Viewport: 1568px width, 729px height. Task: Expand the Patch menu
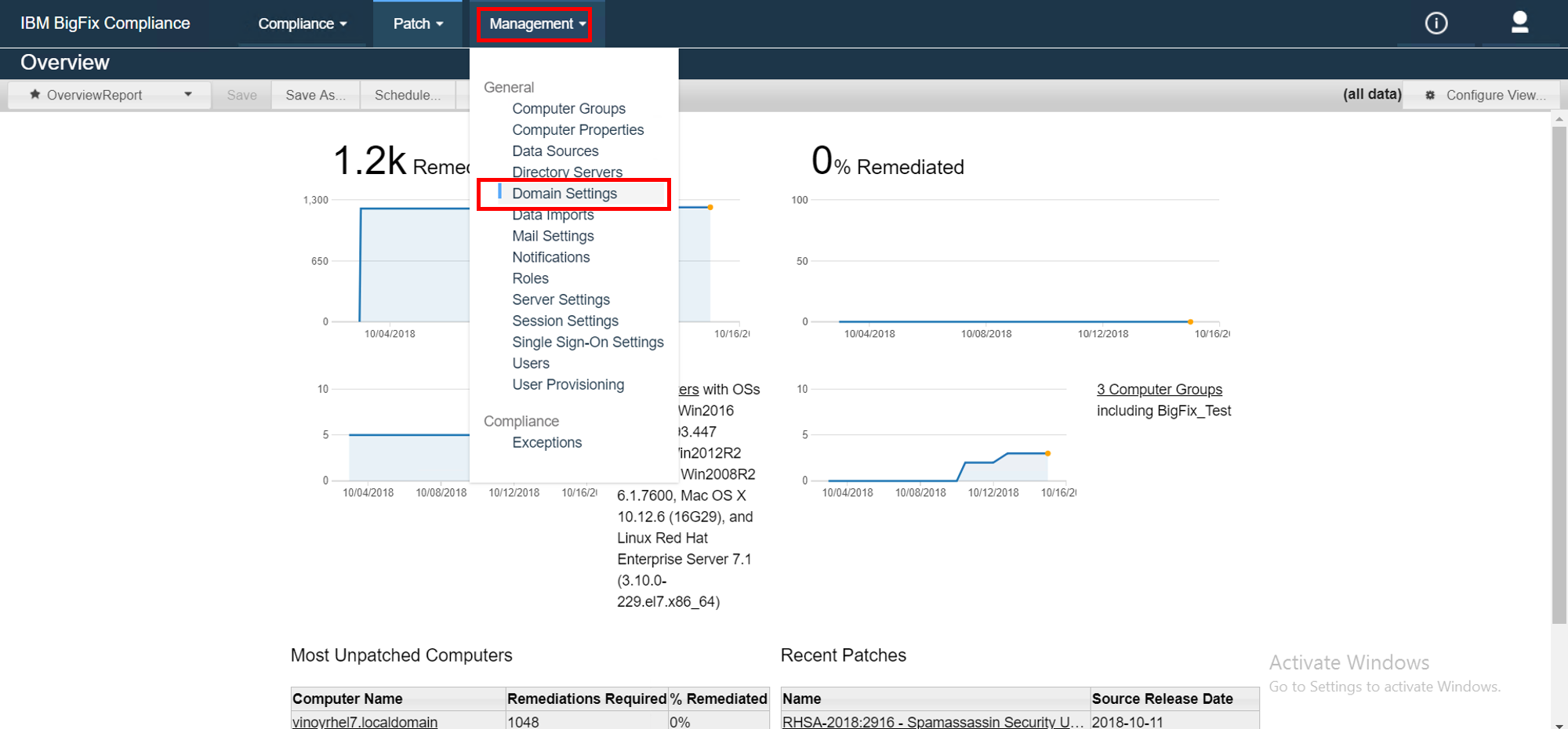click(418, 24)
